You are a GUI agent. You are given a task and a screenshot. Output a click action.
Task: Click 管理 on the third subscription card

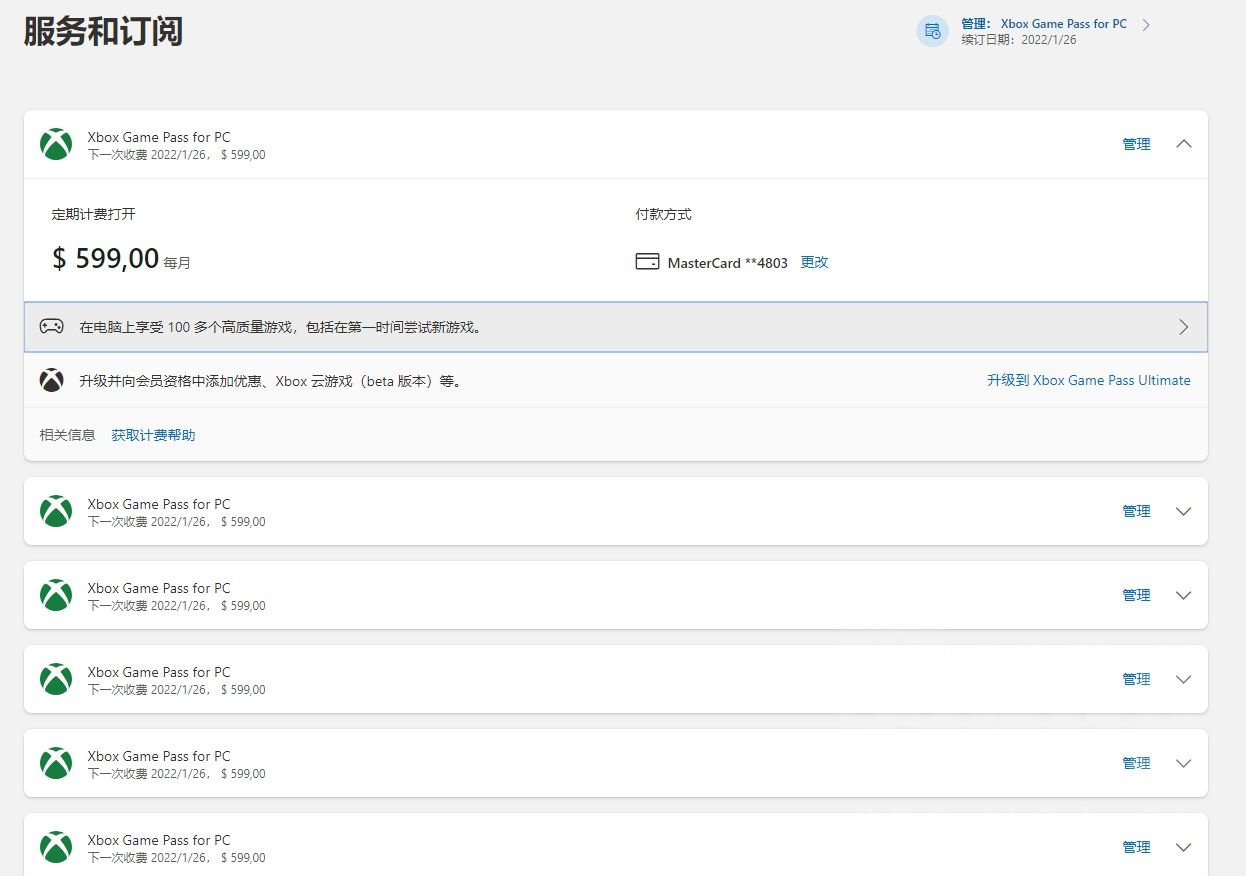(1136, 595)
